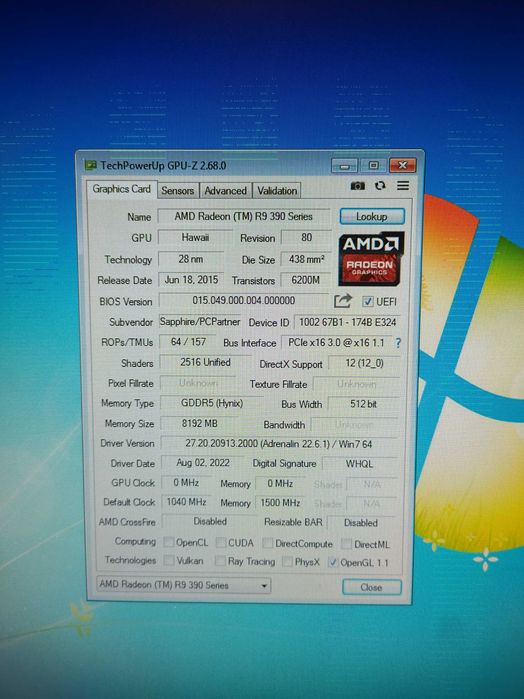Click the Close button at bottom
Screen dimensions: 524x699
[x=371, y=587]
